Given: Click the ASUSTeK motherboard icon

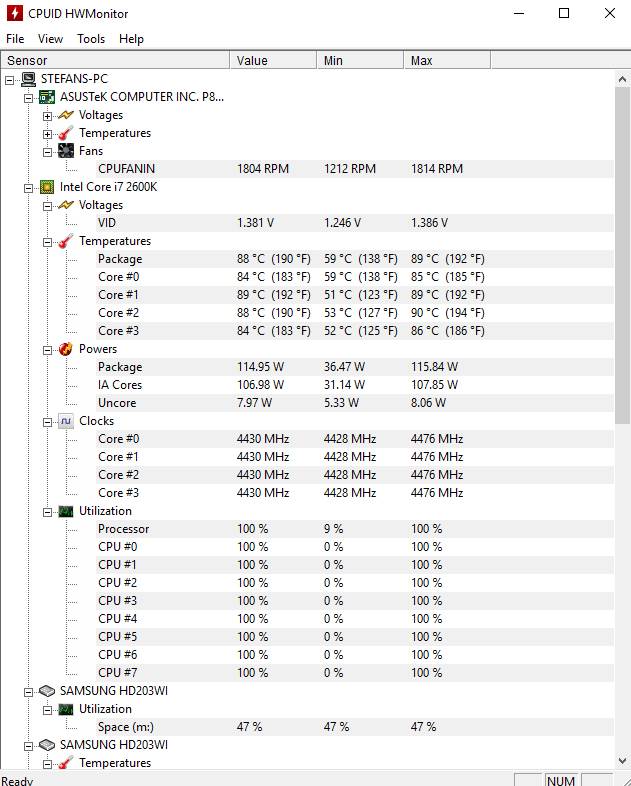Looking at the screenshot, I should point(47,97).
